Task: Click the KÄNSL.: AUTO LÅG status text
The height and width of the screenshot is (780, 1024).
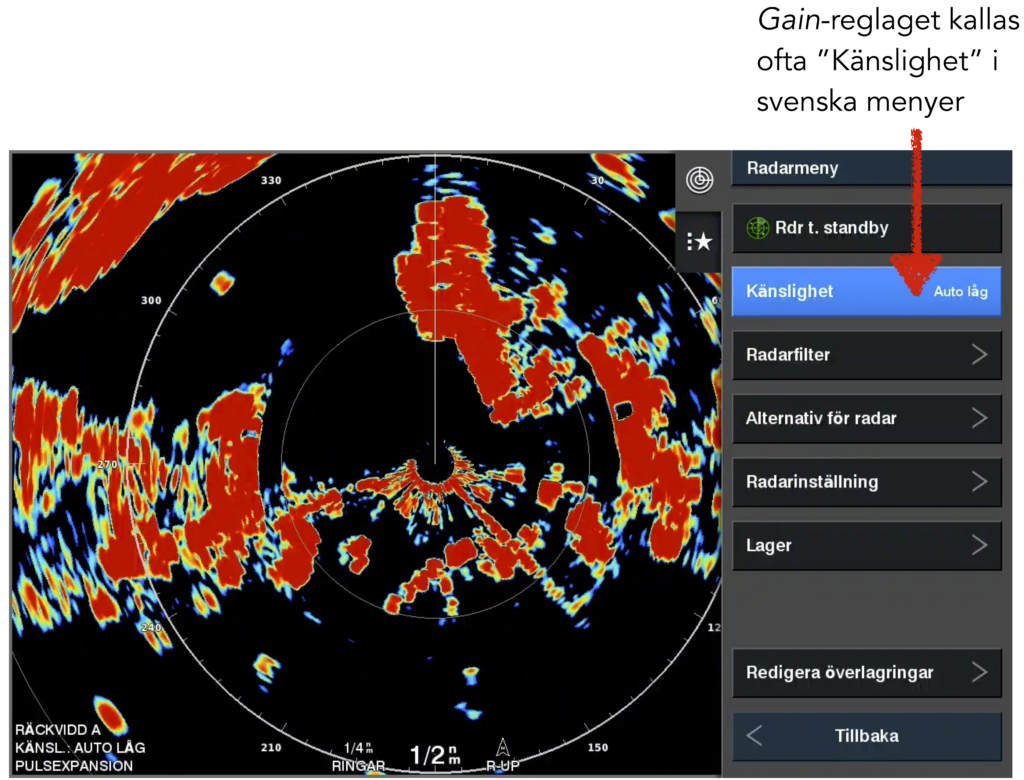Action: click(80, 747)
